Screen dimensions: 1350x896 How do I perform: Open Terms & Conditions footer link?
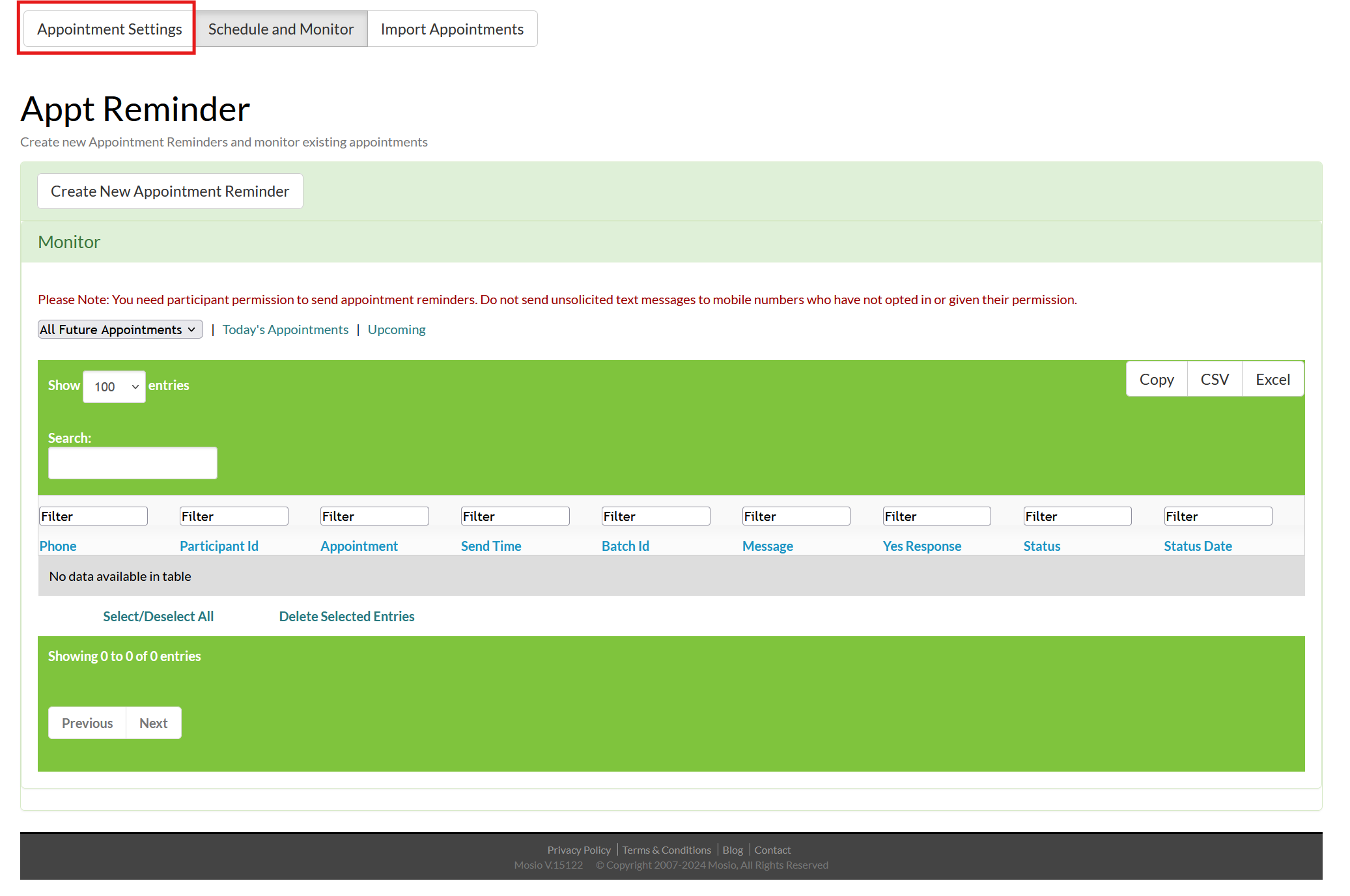666,850
